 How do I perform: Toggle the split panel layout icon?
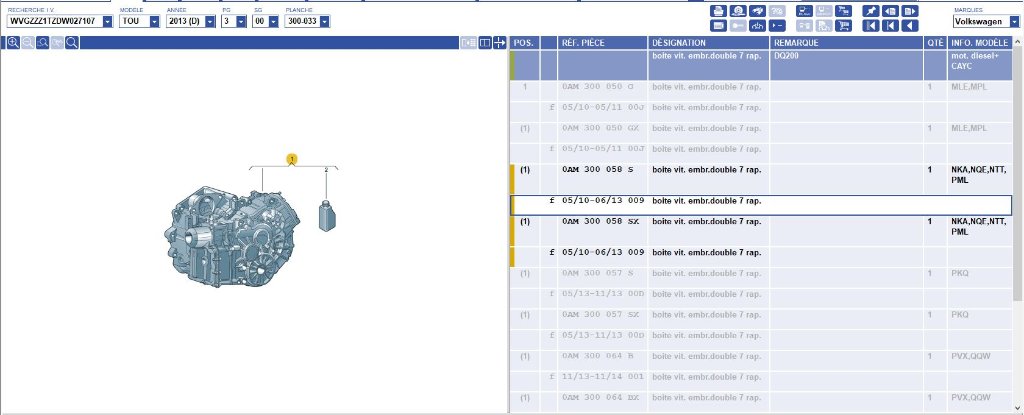[485, 43]
